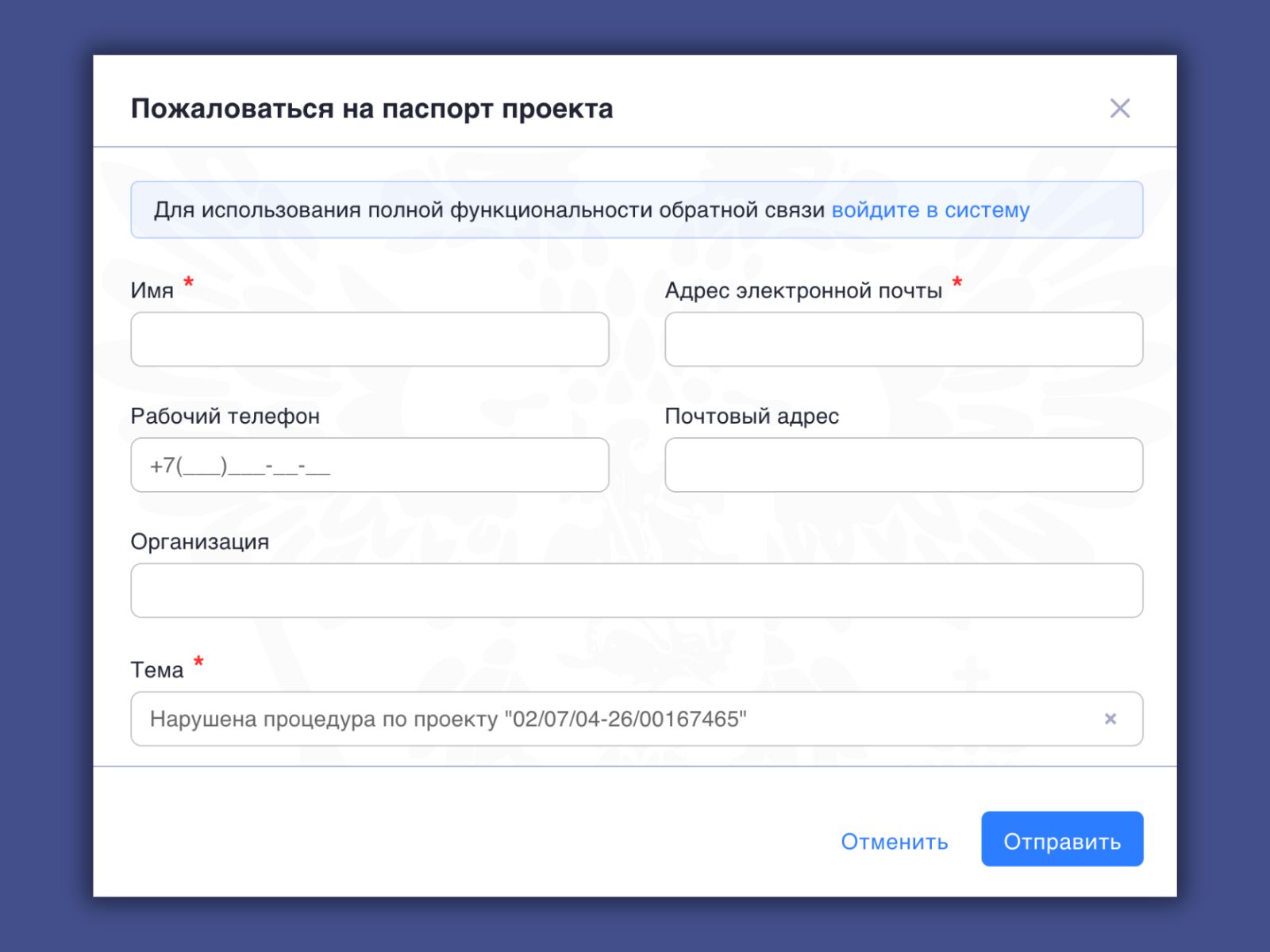Clear the Тема field with its x icon
Viewport: 1270px width, 952px height.
click(x=1110, y=719)
